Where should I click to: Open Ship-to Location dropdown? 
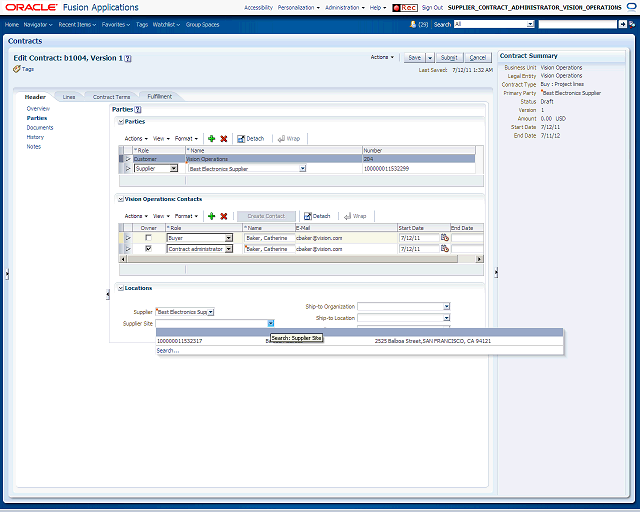pyautogui.click(x=447, y=318)
